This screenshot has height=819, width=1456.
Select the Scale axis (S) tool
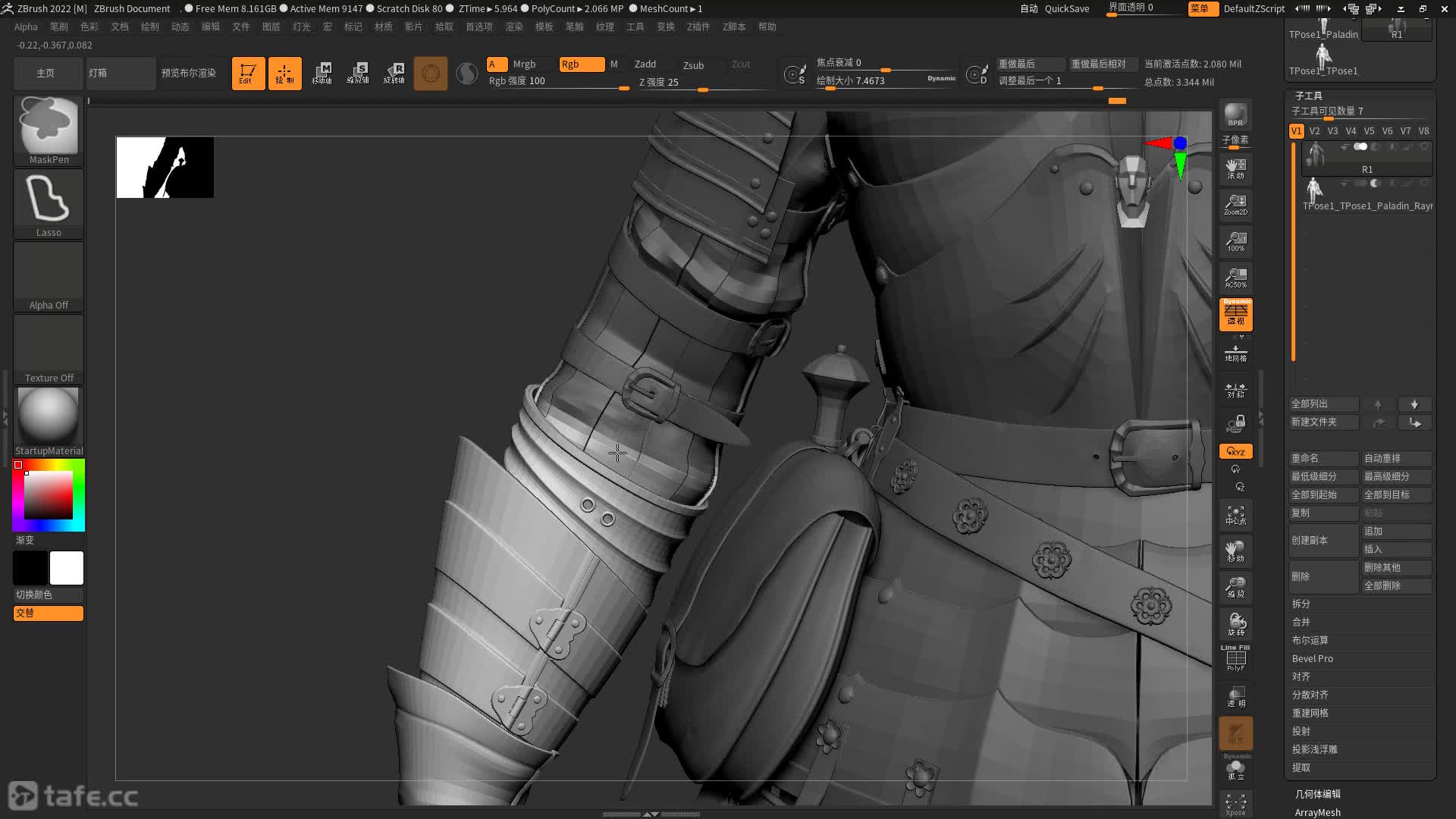[358, 74]
